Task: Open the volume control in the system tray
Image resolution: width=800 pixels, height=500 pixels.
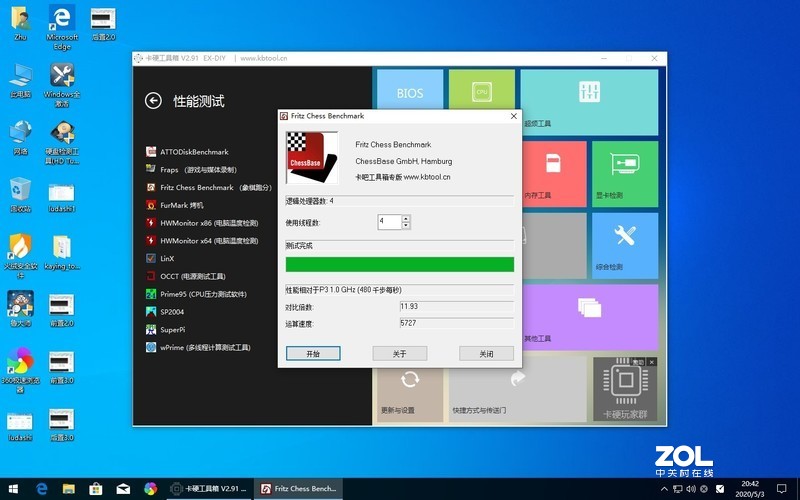Action: point(692,489)
